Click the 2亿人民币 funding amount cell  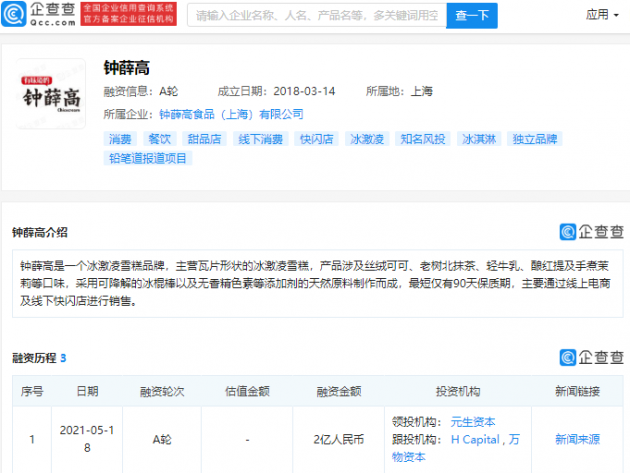click(339, 439)
